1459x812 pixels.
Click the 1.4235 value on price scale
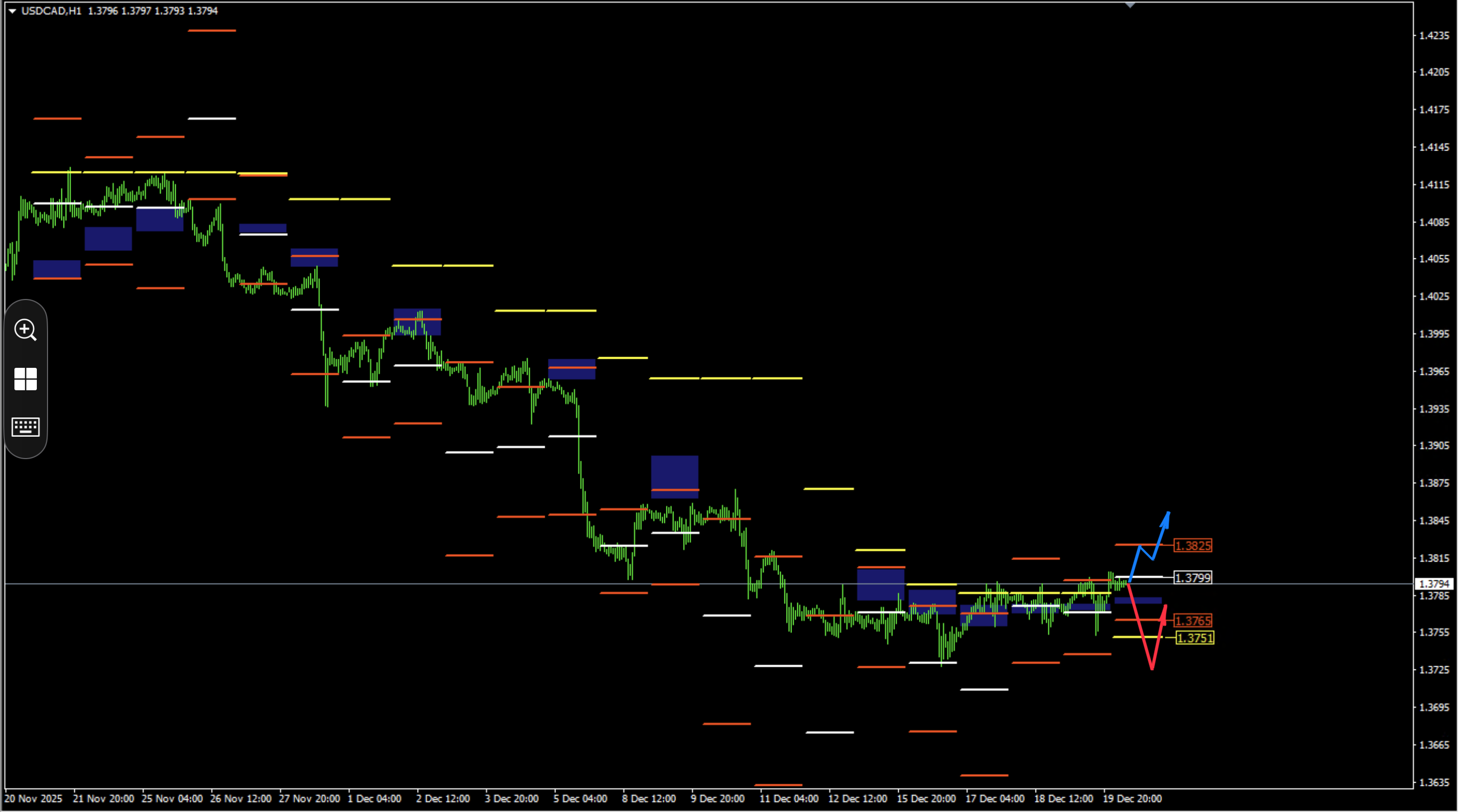point(1434,35)
